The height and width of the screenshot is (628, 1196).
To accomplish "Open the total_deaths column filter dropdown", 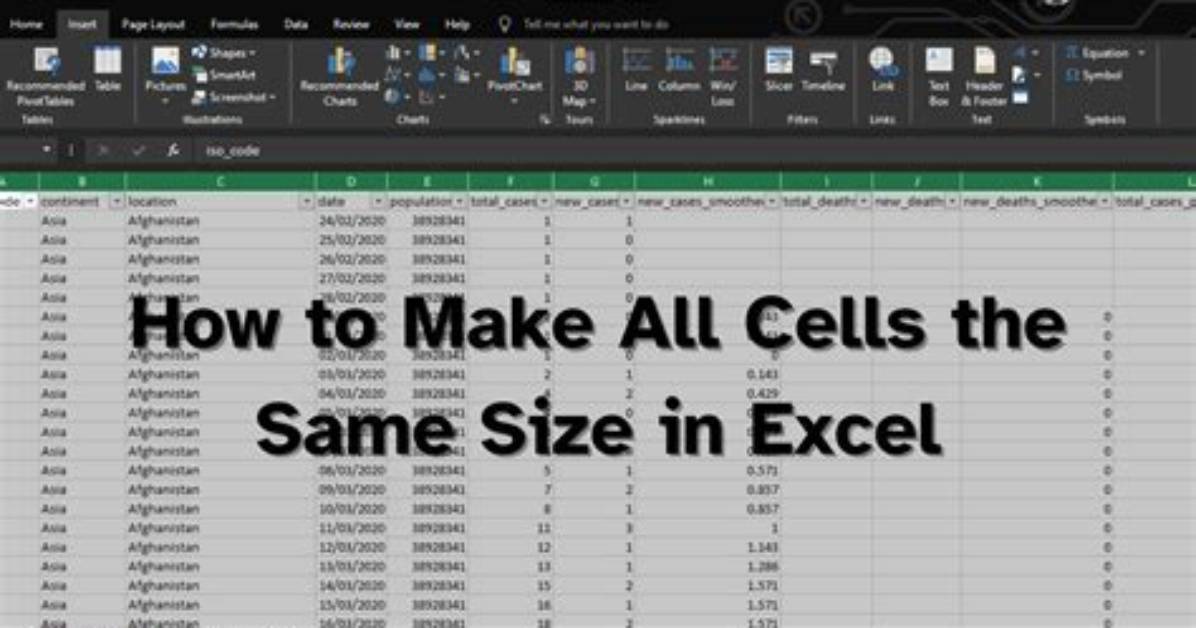I will 863,201.
